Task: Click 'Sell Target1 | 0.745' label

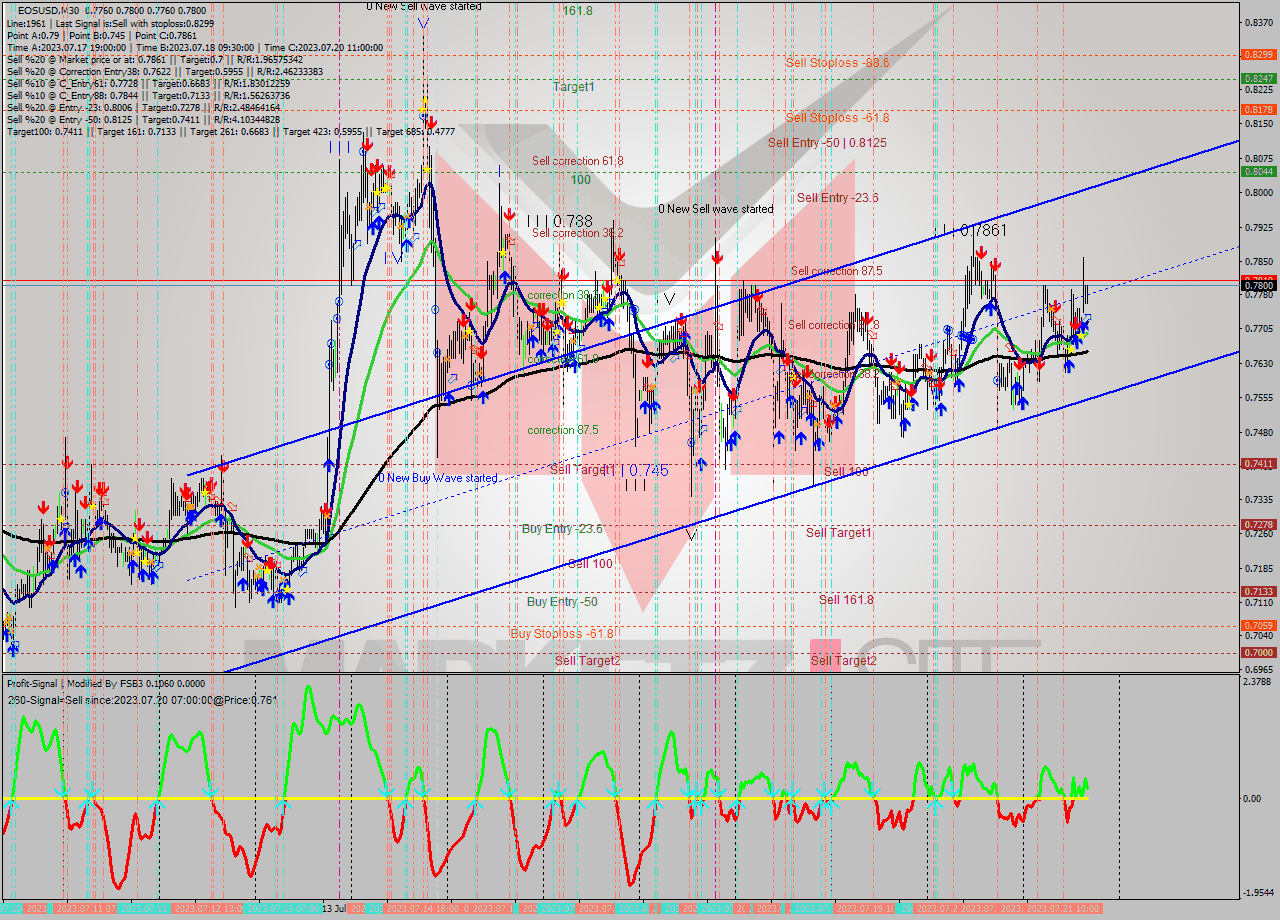Action: tap(609, 469)
